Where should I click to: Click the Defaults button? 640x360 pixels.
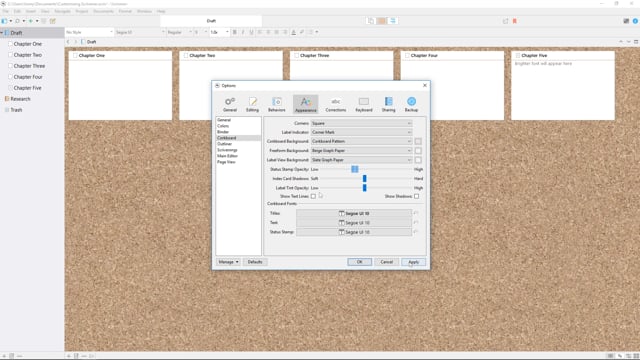[x=255, y=262]
